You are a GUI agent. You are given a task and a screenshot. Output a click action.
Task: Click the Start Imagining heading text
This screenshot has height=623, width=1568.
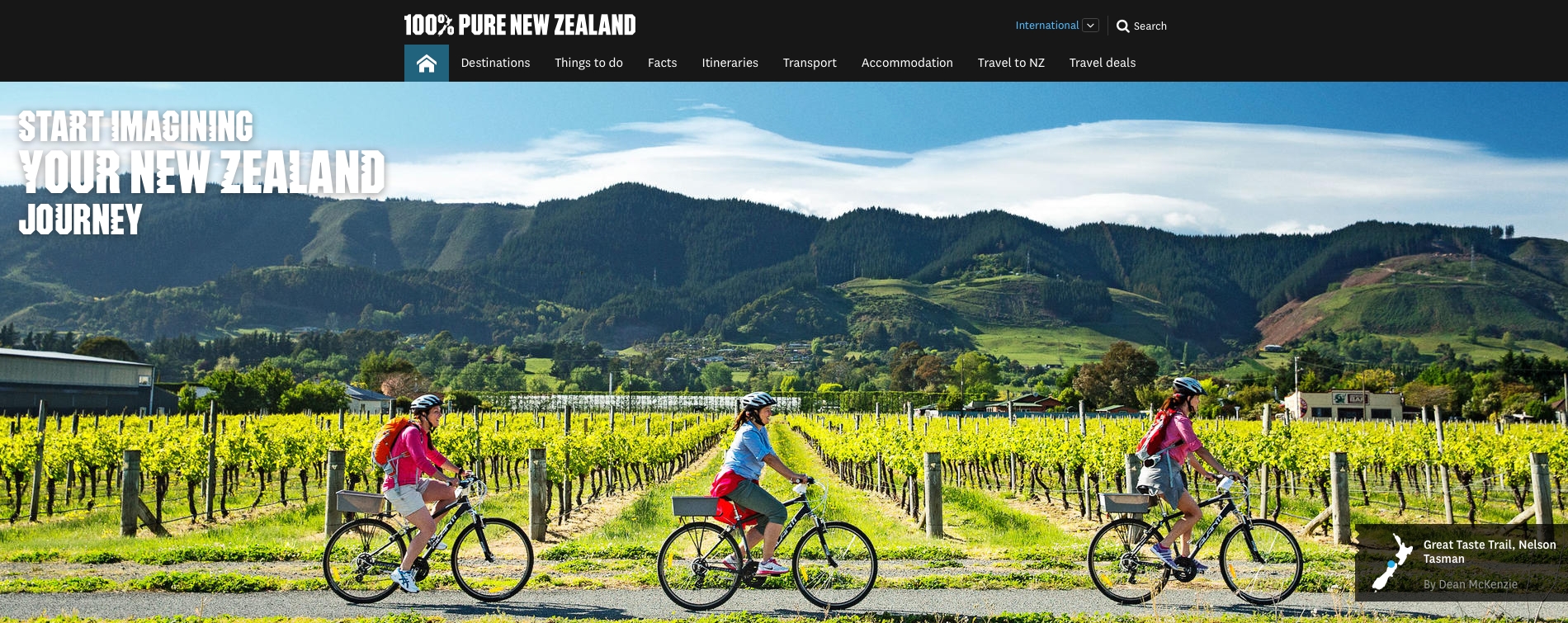click(135, 126)
